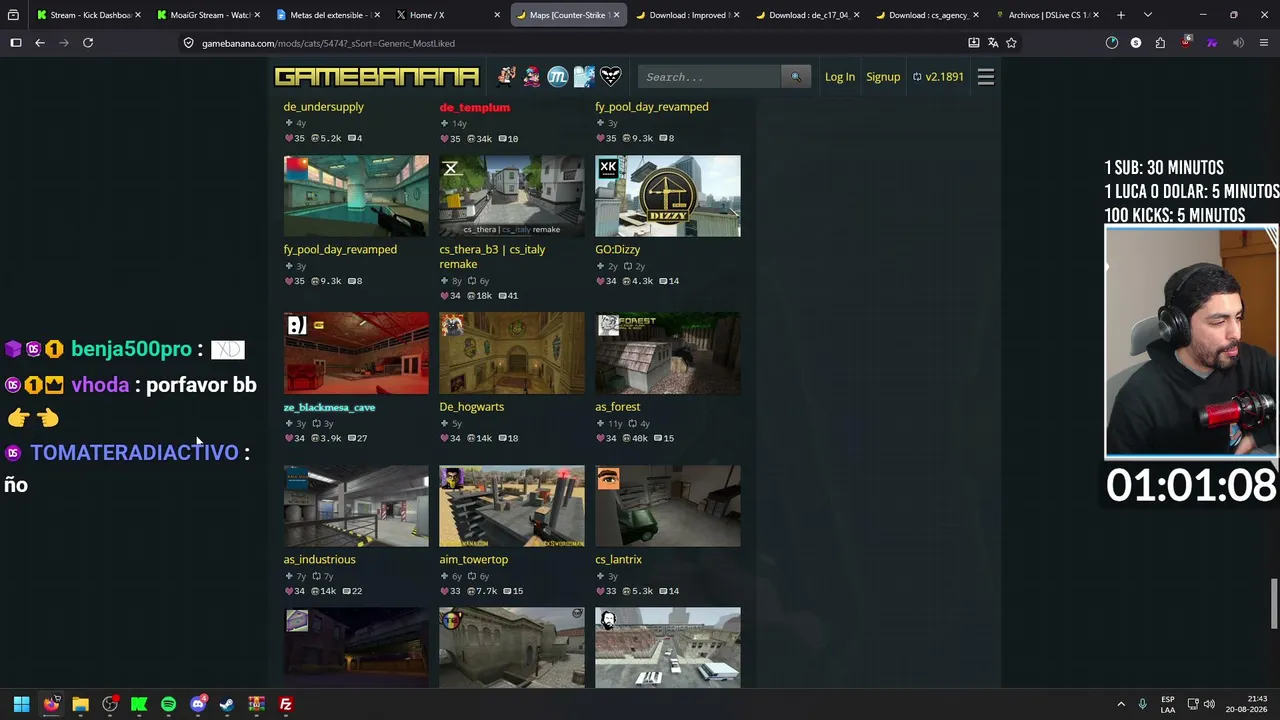Open the GO:Dizzy map thumbnail

(x=668, y=196)
